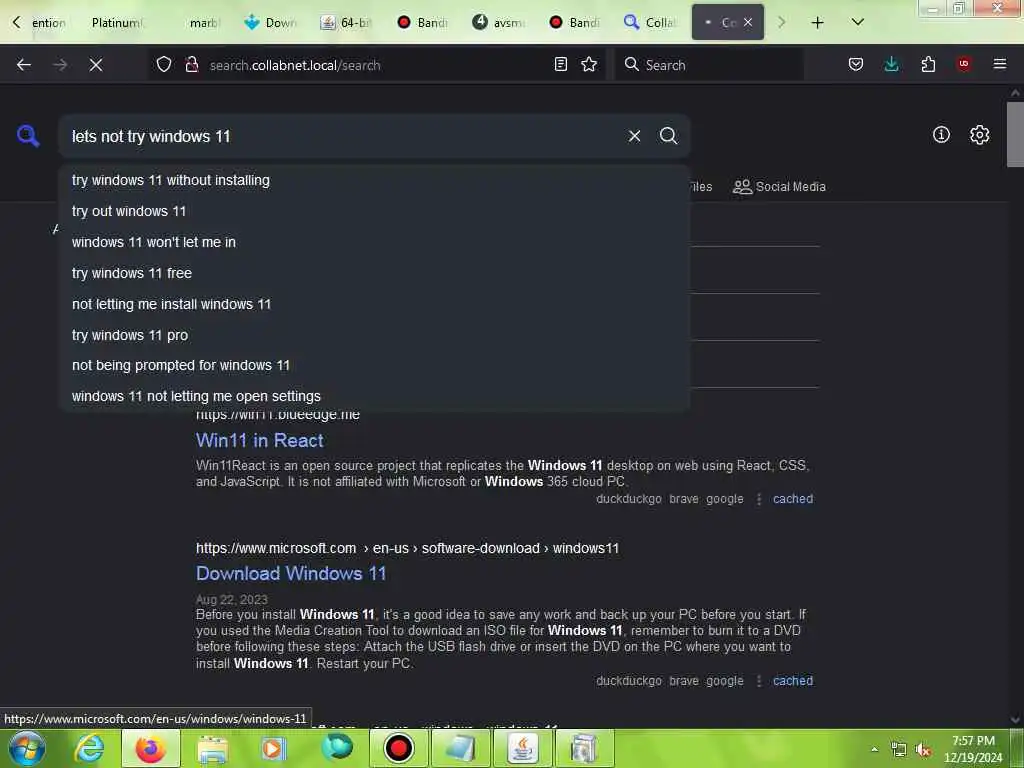Switch to the Down tab
Viewport: 1024px width, 768px height.
(x=271, y=23)
